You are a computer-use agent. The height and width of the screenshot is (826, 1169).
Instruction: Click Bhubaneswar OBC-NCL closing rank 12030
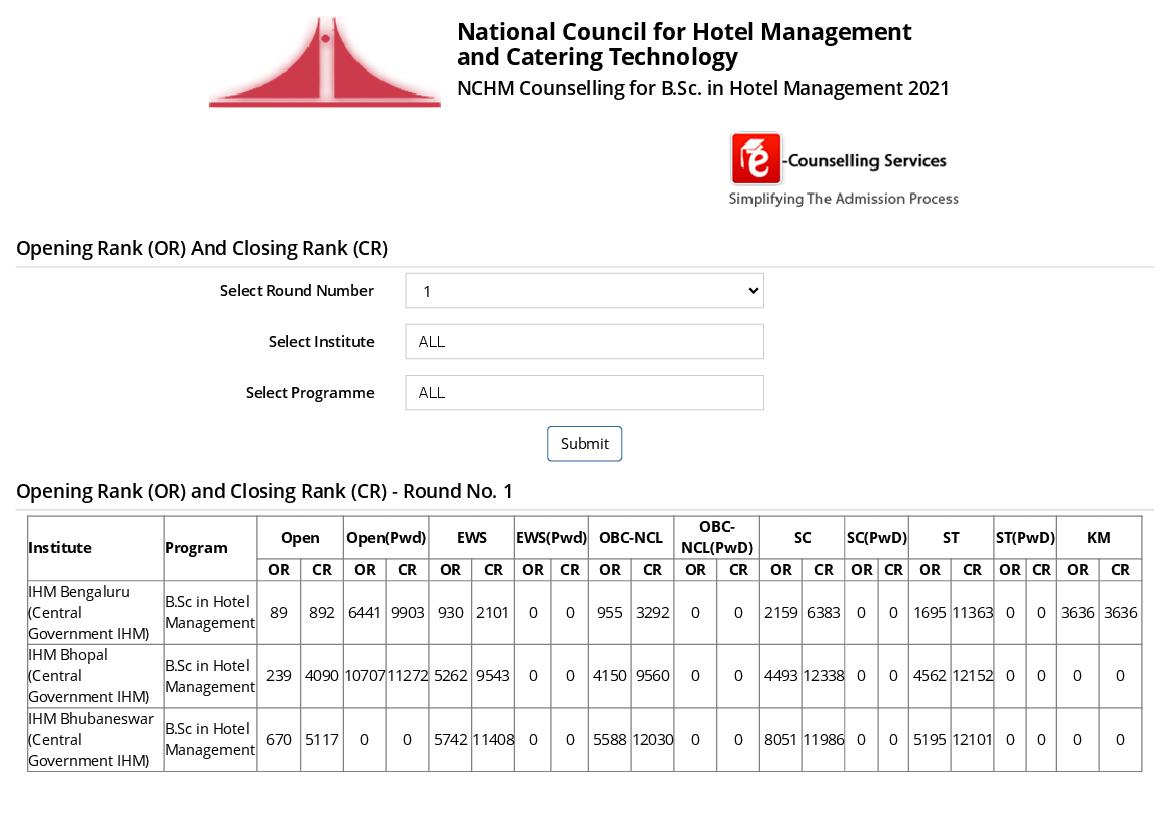coord(652,740)
